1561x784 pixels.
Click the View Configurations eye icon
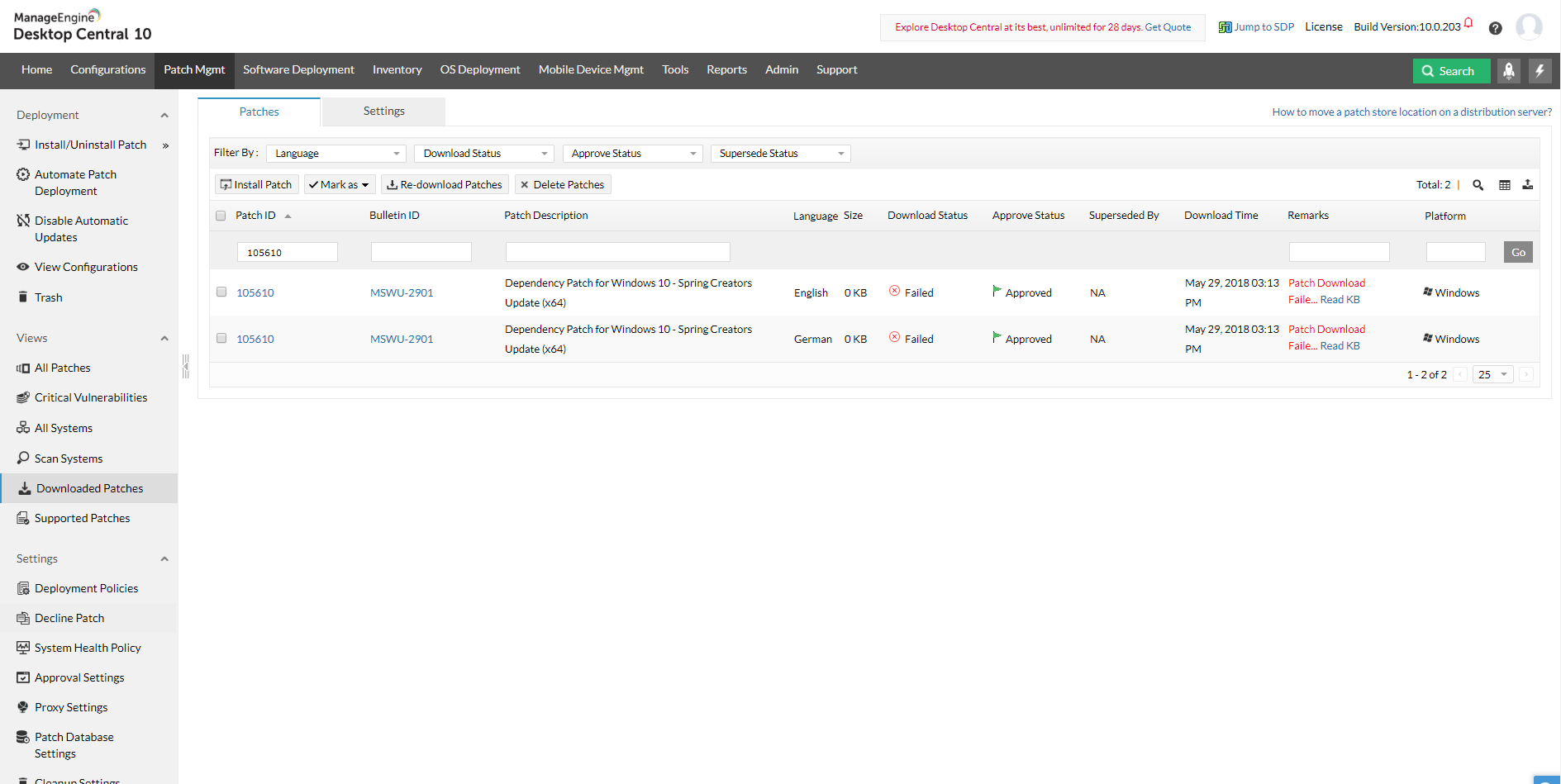(x=23, y=267)
